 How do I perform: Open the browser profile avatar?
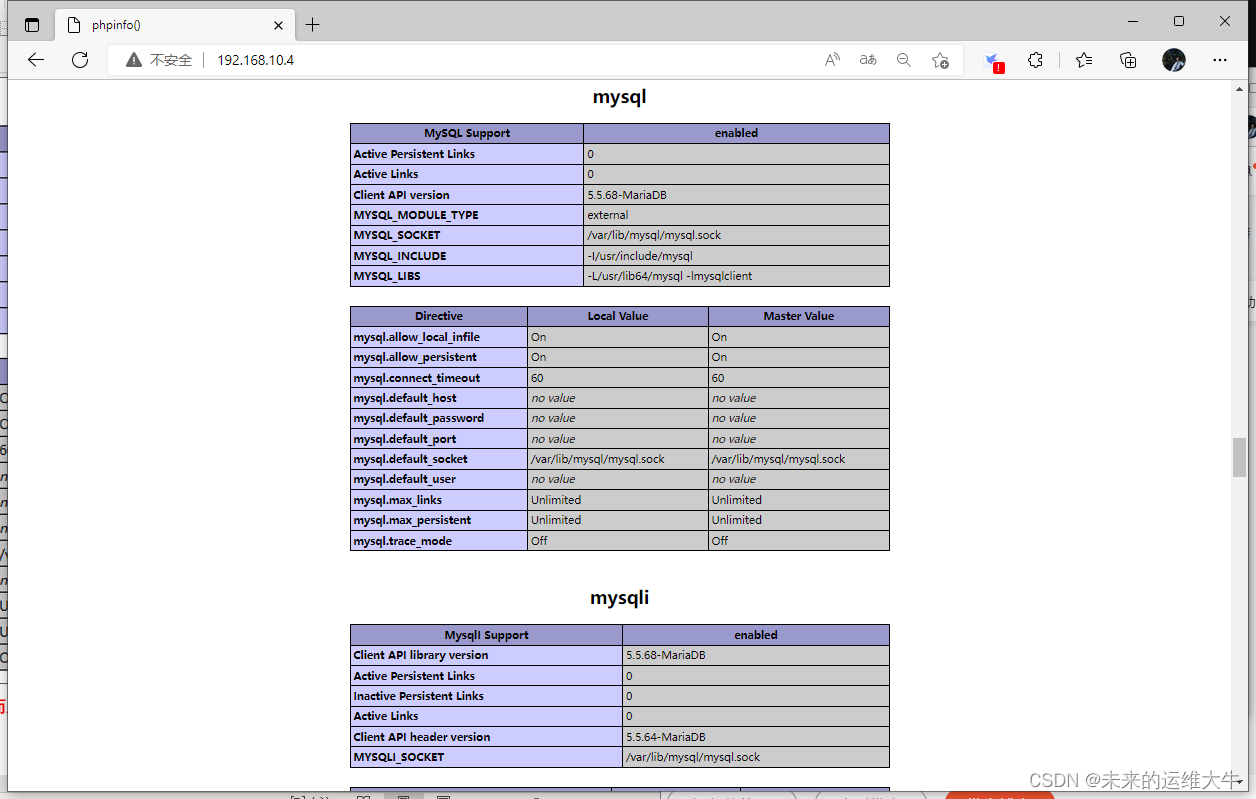pos(1174,60)
